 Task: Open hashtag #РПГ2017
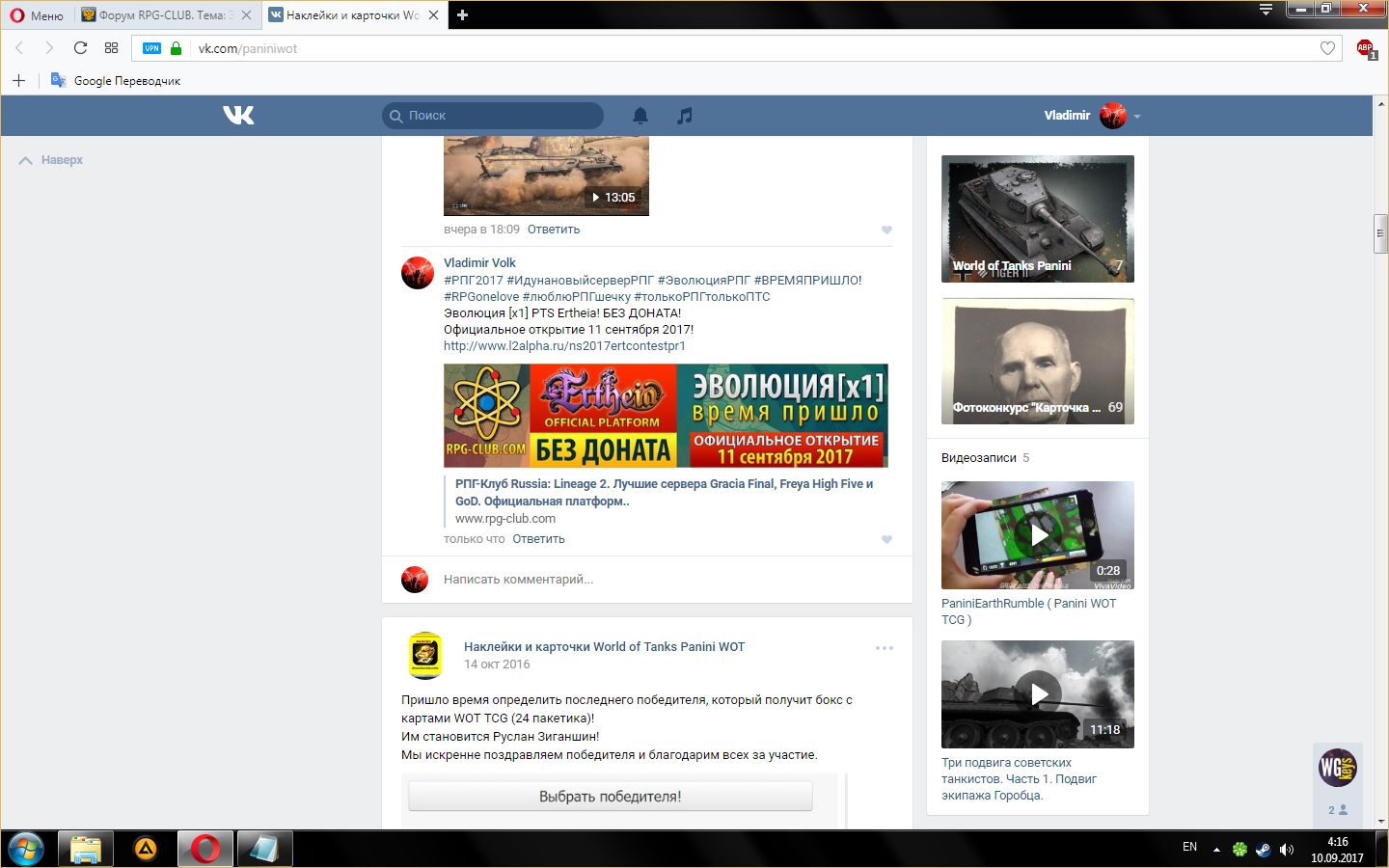pyautogui.click(x=474, y=280)
